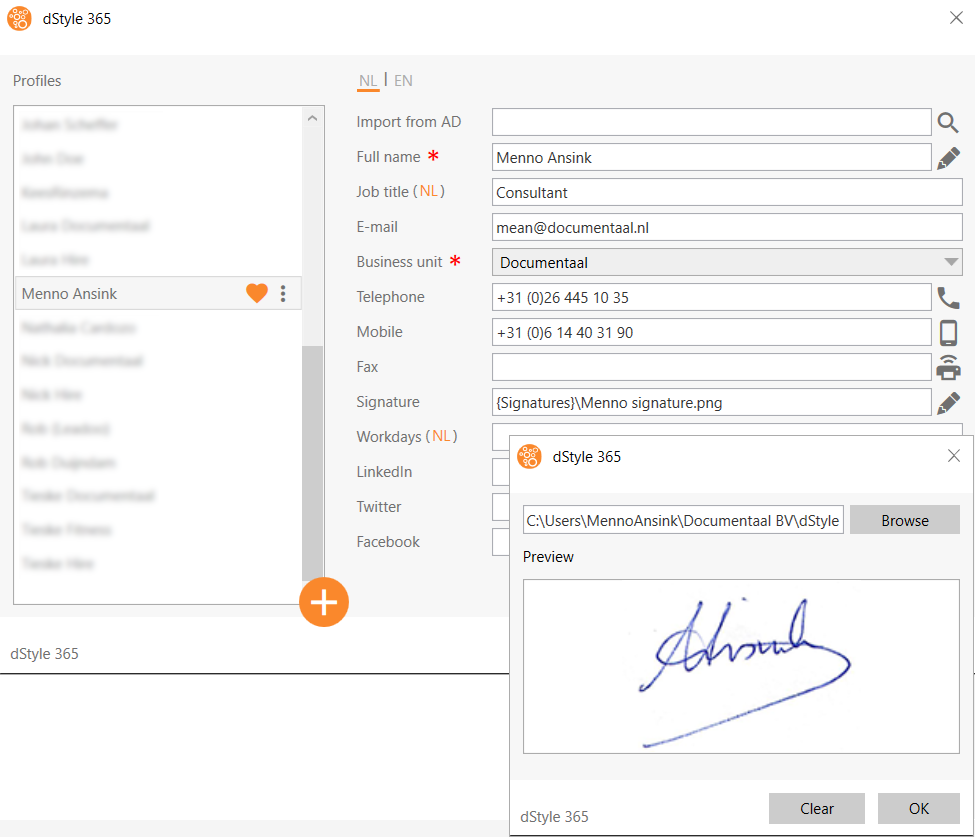975x837 pixels.
Task: Switch to the EN language tab
Action: coord(404,81)
